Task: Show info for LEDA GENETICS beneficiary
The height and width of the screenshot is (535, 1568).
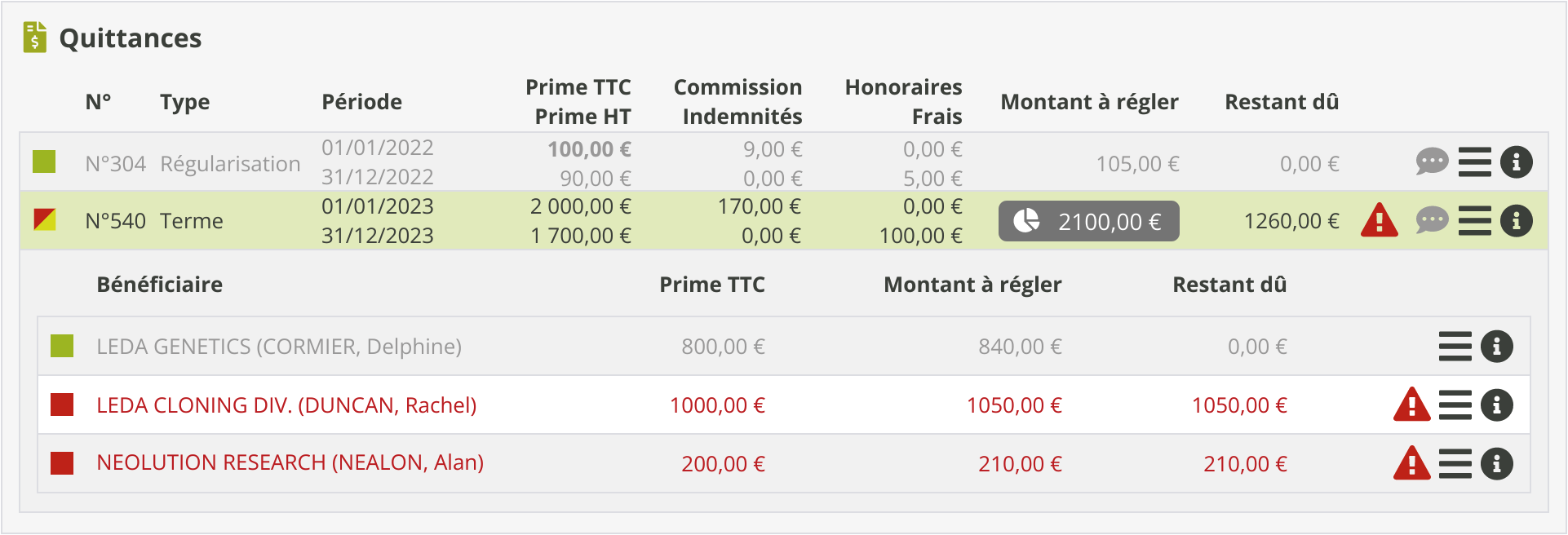Action: [1496, 347]
